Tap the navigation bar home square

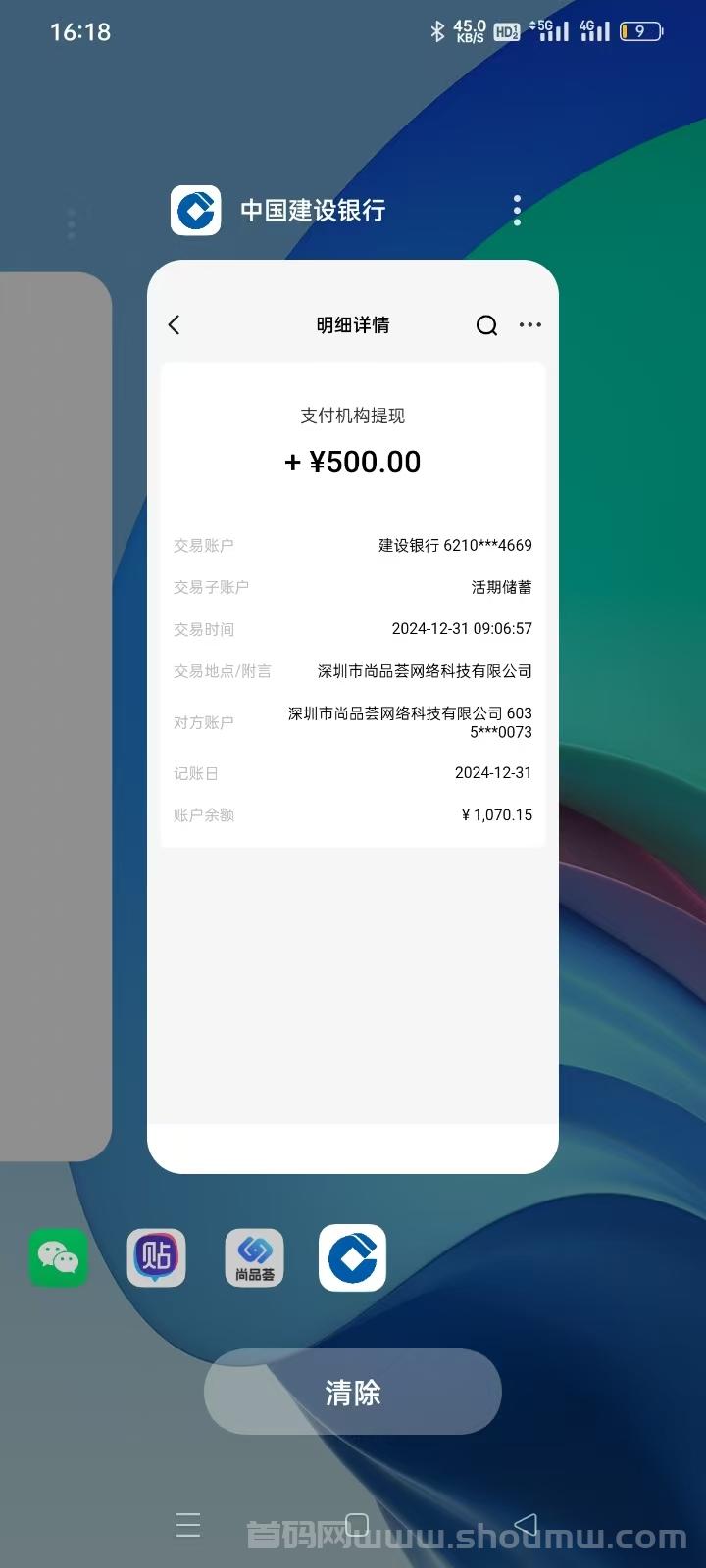point(357,1525)
